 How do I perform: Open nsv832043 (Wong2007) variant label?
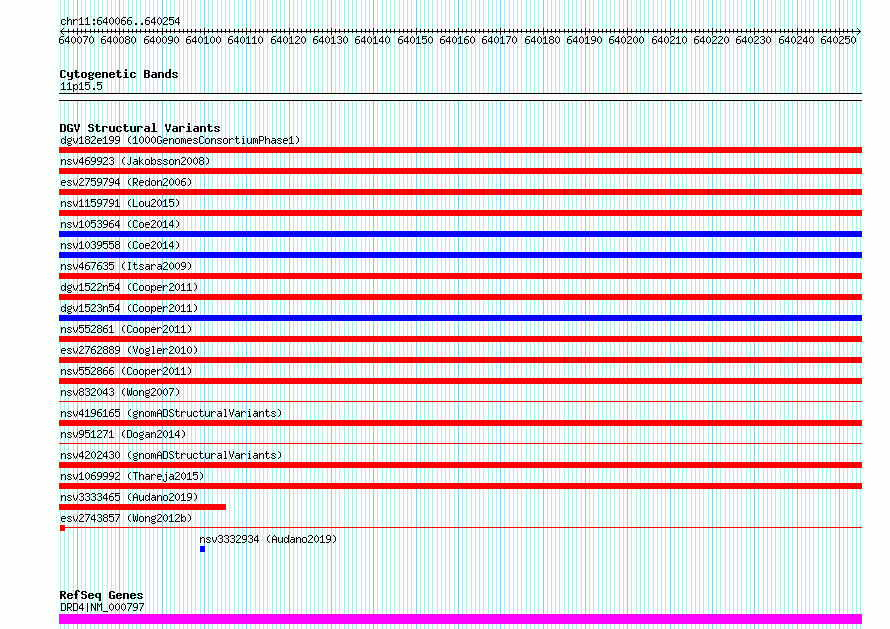point(120,392)
